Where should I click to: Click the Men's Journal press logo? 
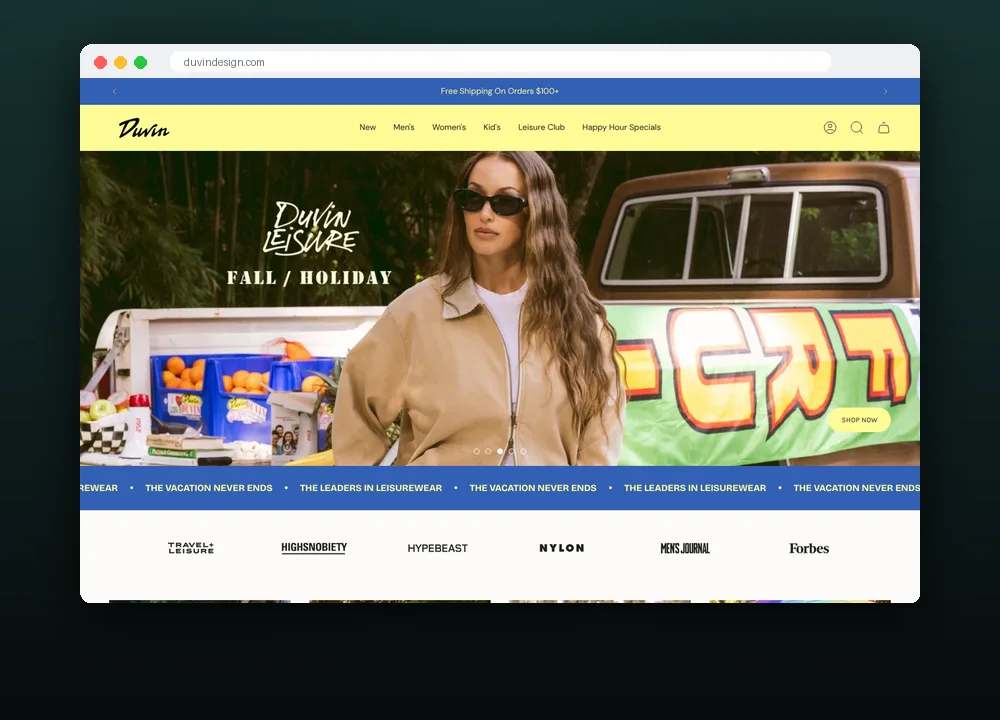685,548
